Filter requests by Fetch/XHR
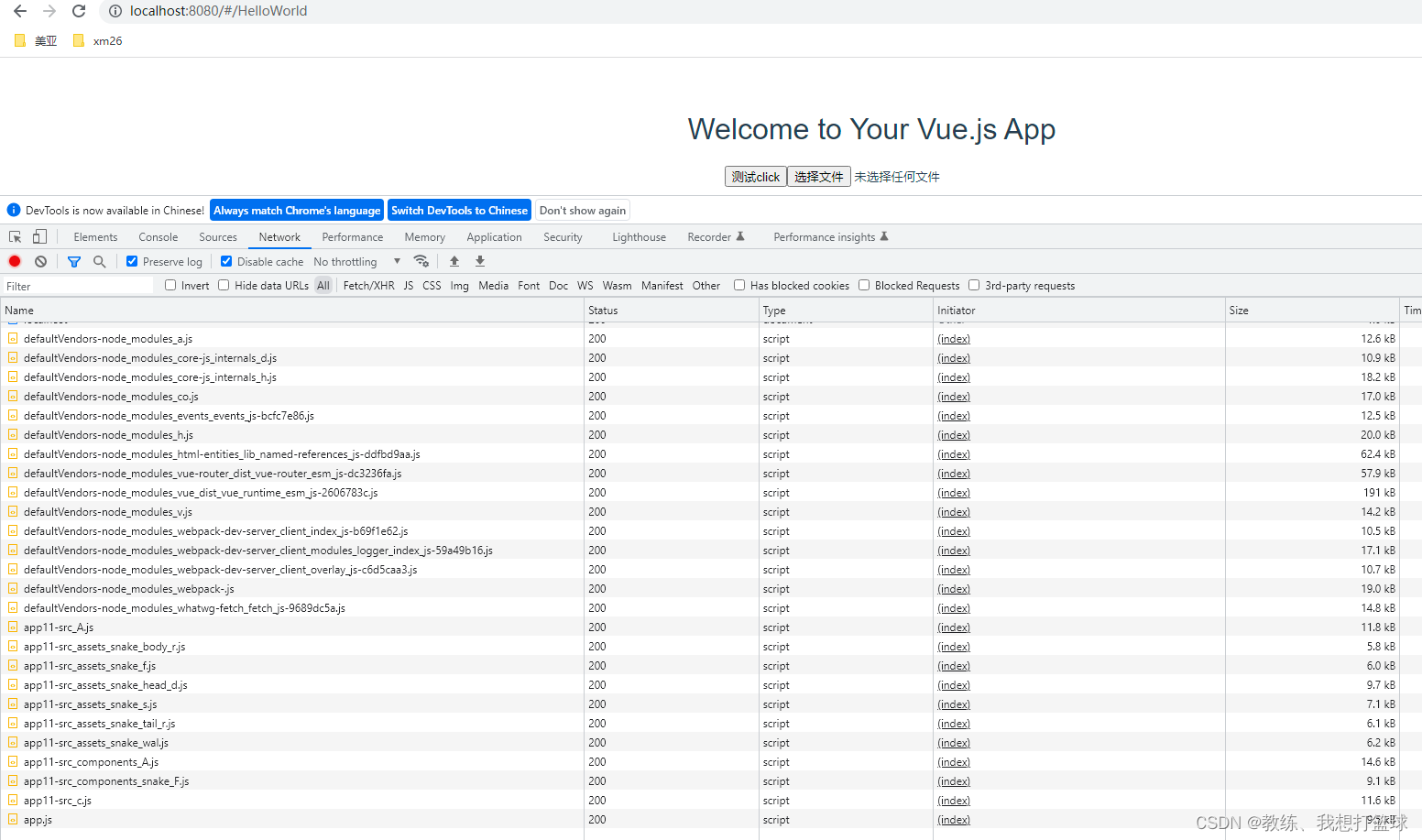Image resolution: width=1422 pixels, height=840 pixels. coord(368,285)
